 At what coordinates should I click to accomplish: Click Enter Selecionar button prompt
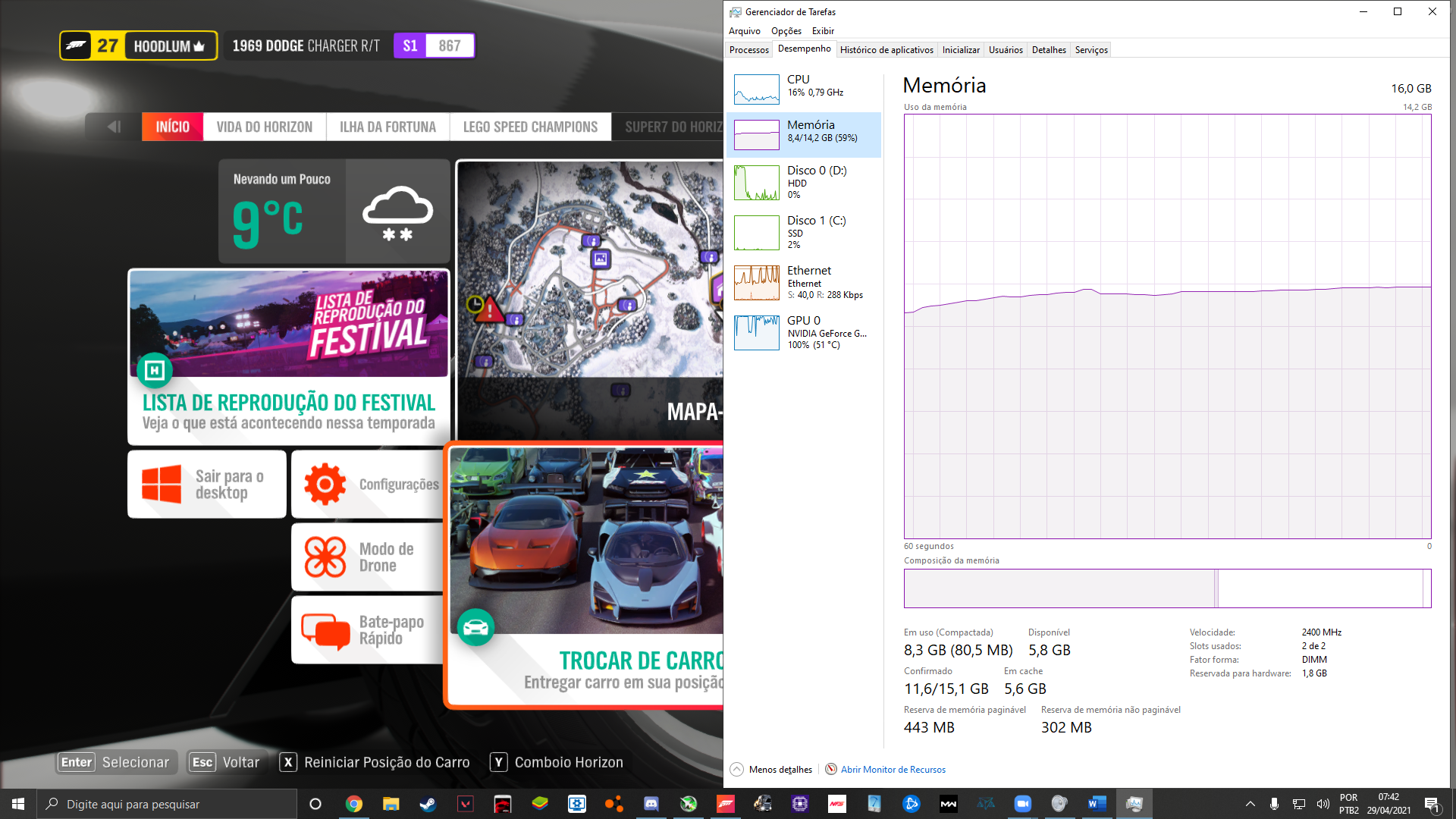pyautogui.click(x=118, y=762)
